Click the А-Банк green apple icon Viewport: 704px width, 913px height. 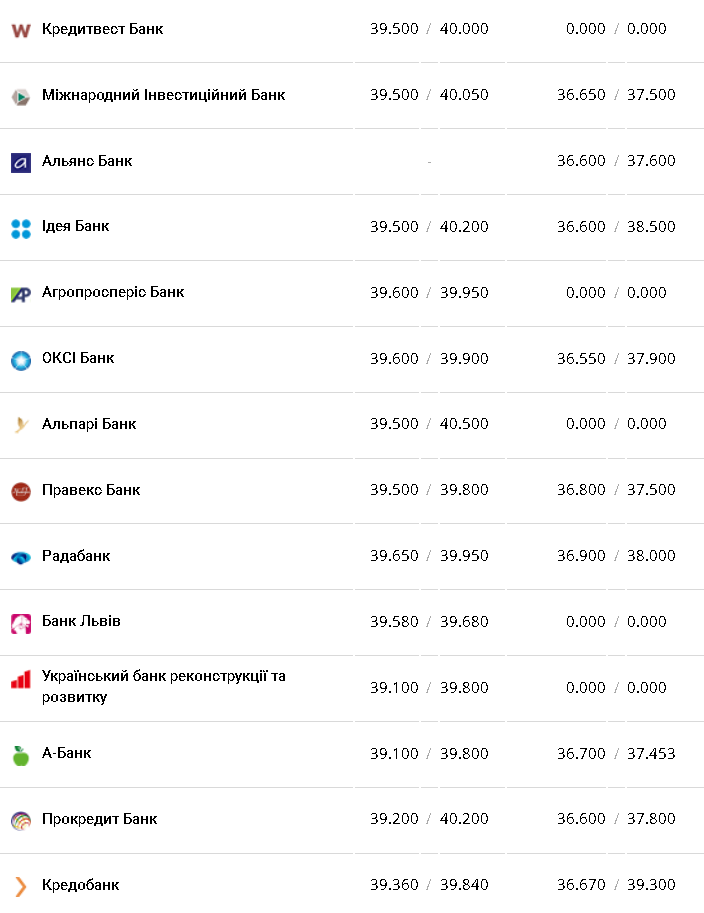click(x=21, y=755)
